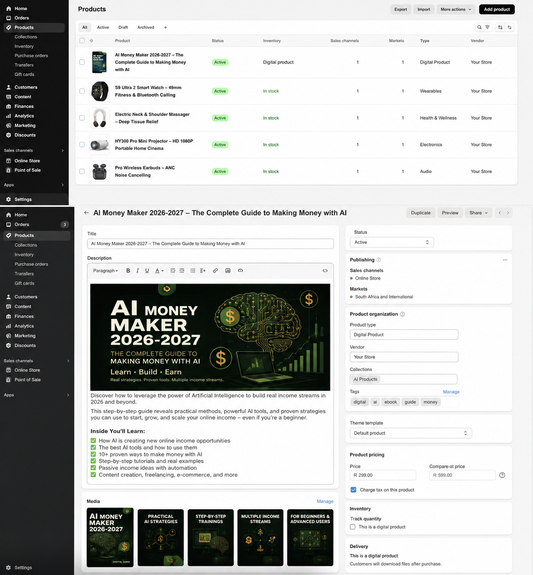Screen dimensions: 533x575
Task: Open Analytics in the upper sidebar
Action: [x=24, y=116]
